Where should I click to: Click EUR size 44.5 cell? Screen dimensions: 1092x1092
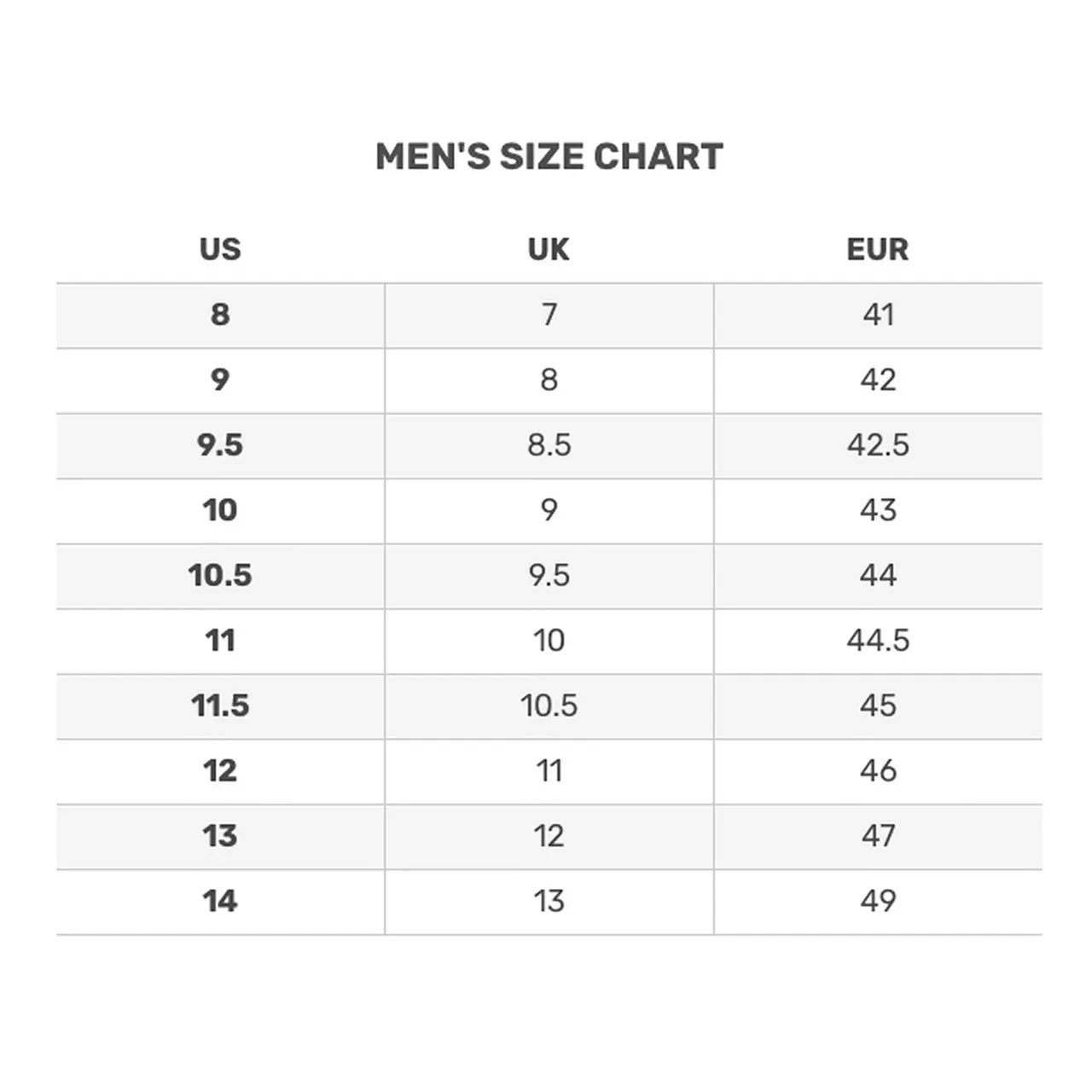[x=878, y=642]
